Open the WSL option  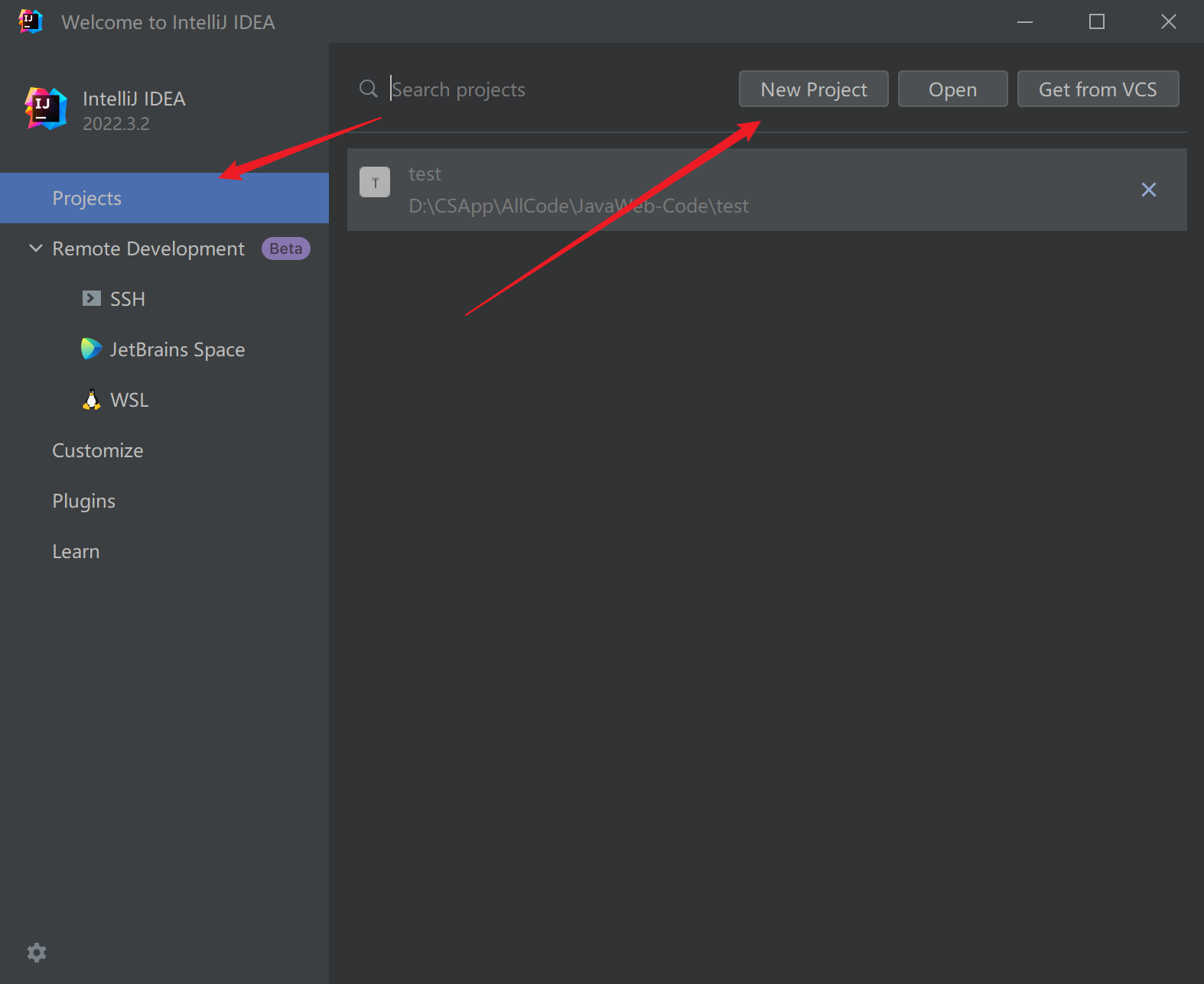(x=164, y=400)
